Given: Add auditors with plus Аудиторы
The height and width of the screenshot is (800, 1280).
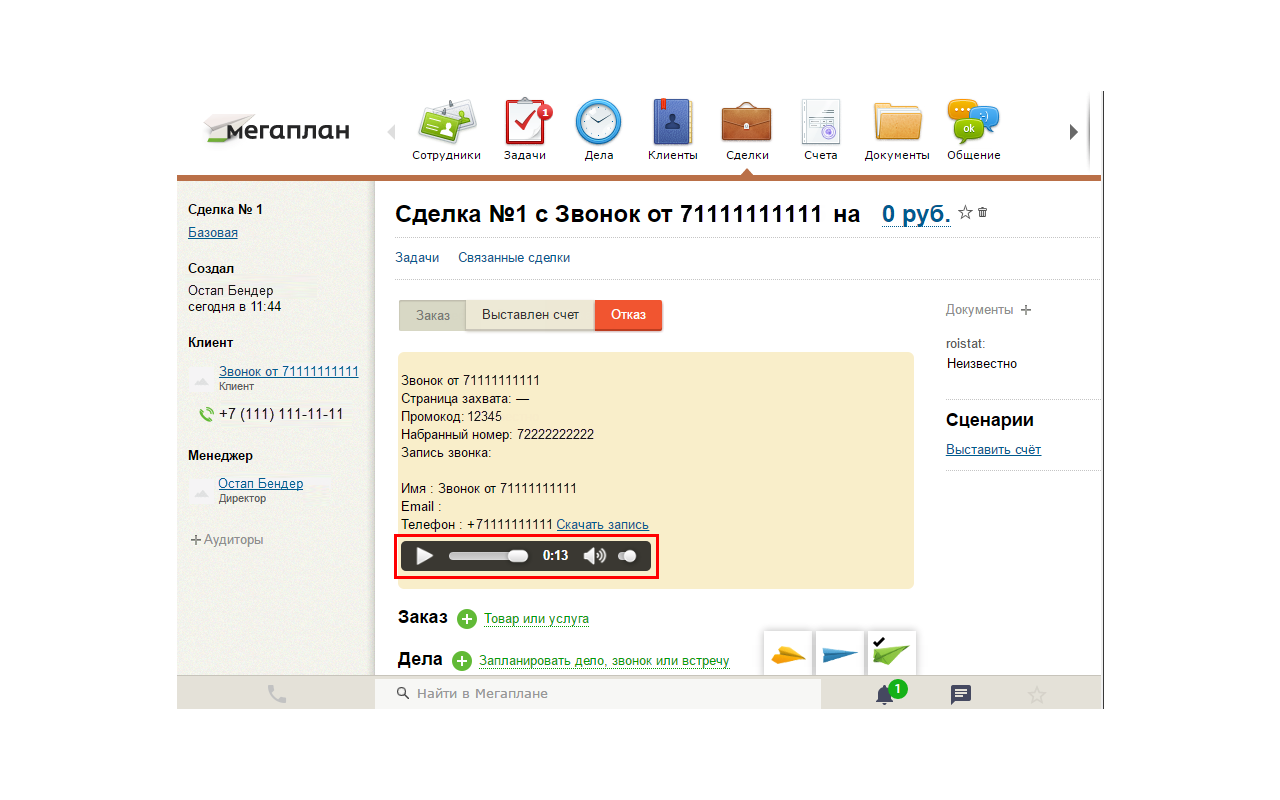Looking at the screenshot, I should pos(227,540).
